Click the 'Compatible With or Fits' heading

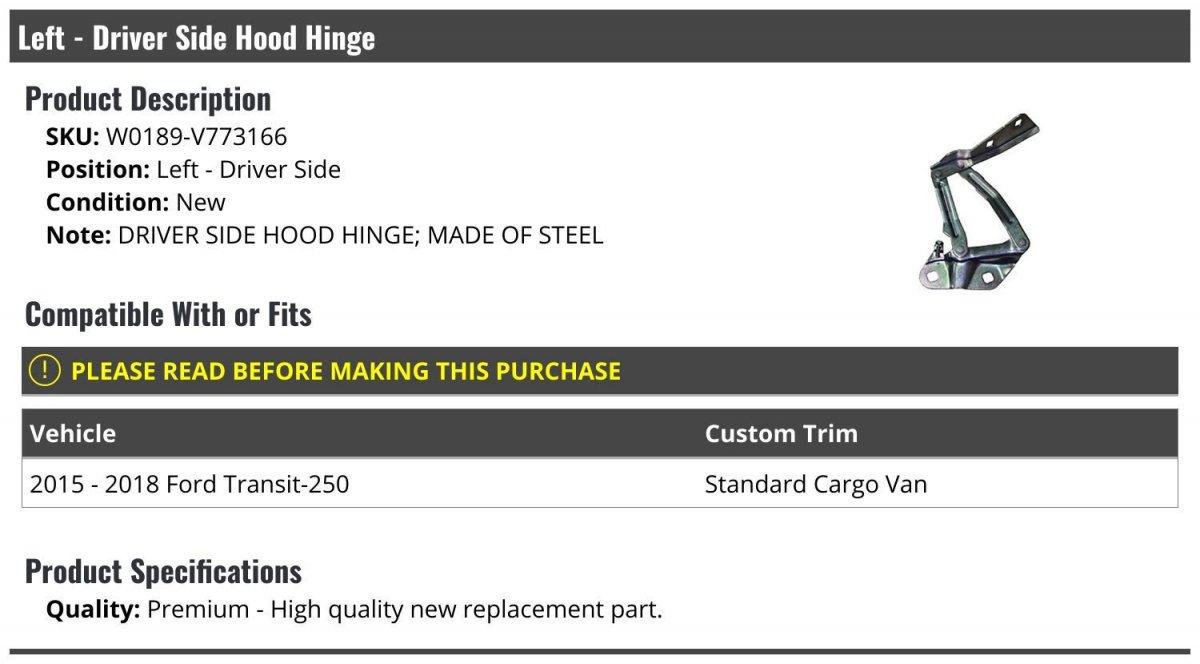pos(168,315)
